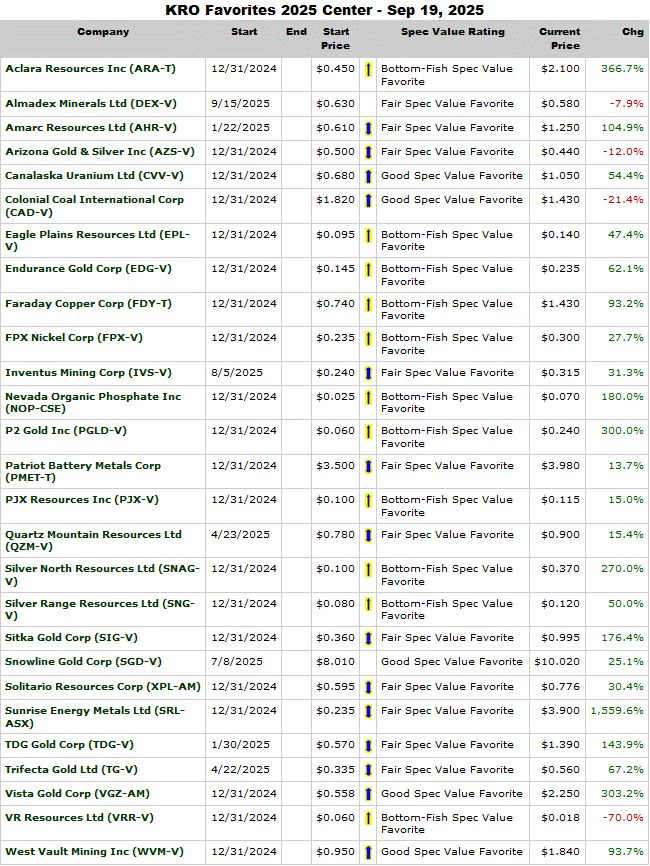This screenshot has height=866, width=650.
Task: Click the arrow icon in Solitario Resources row
Action: point(368,688)
